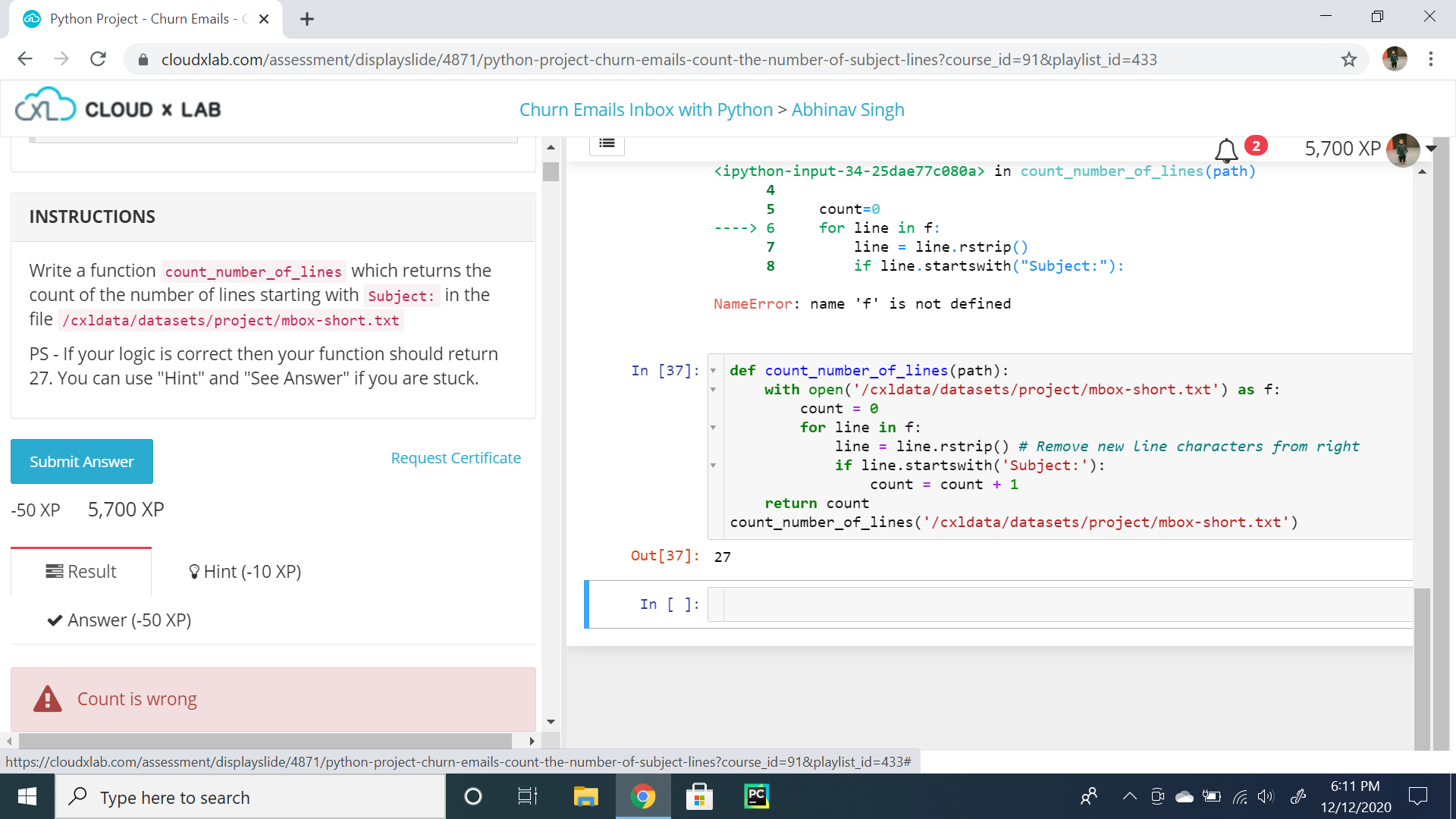Screen dimensions: 1456x819
Task: Open the taskbar clock and date
Action: tap(1355, 796)
